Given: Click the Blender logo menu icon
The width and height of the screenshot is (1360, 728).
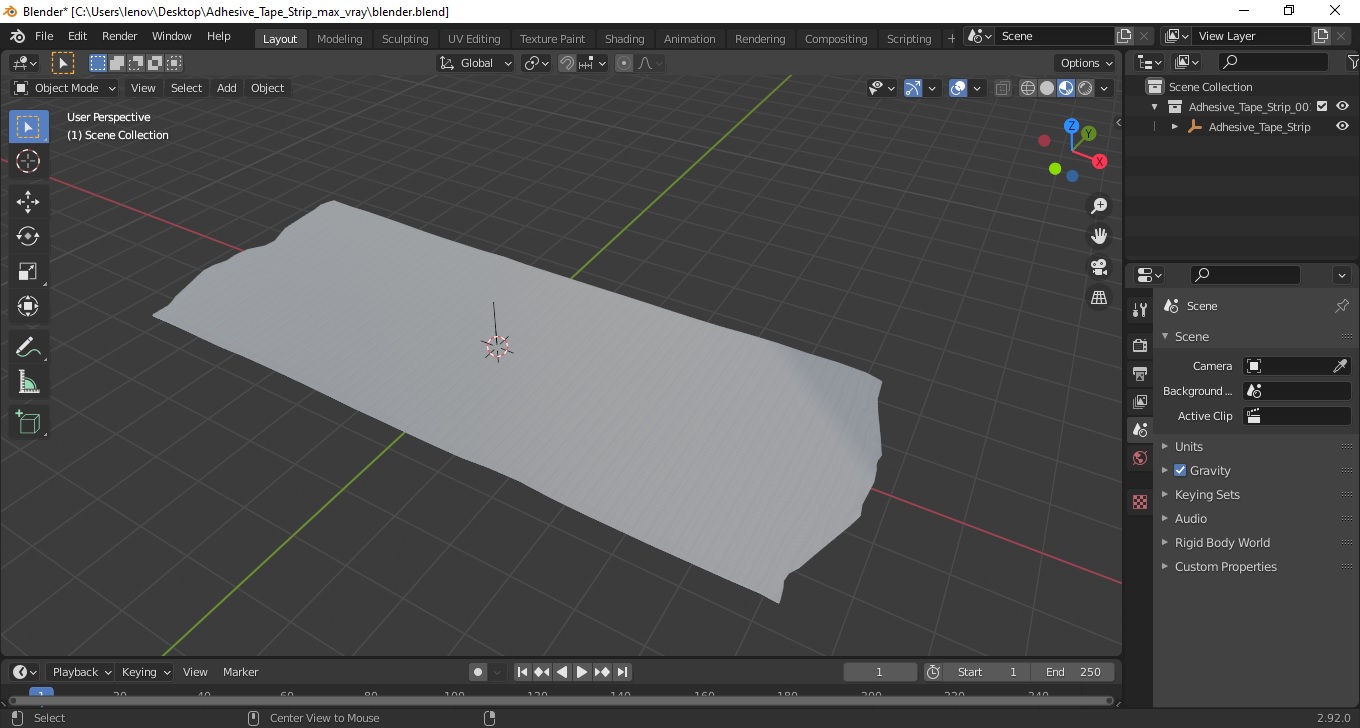Looking at the screenshot, I should 17,36.
